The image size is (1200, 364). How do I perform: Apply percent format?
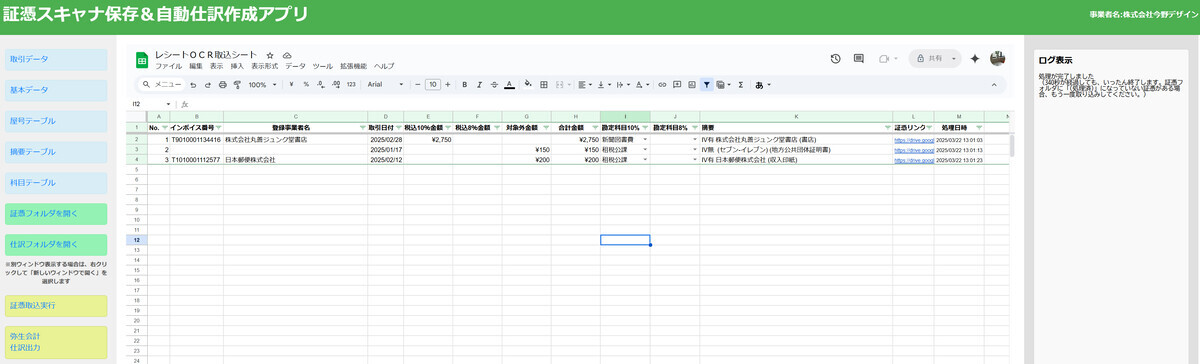(306, 85)
